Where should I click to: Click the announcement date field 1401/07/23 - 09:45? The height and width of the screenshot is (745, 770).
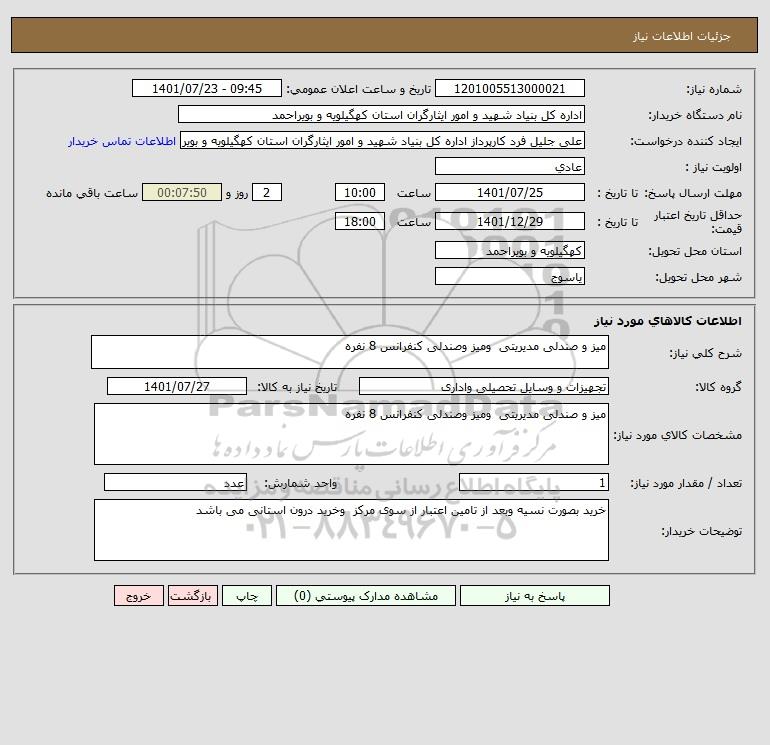pos(207,88)
